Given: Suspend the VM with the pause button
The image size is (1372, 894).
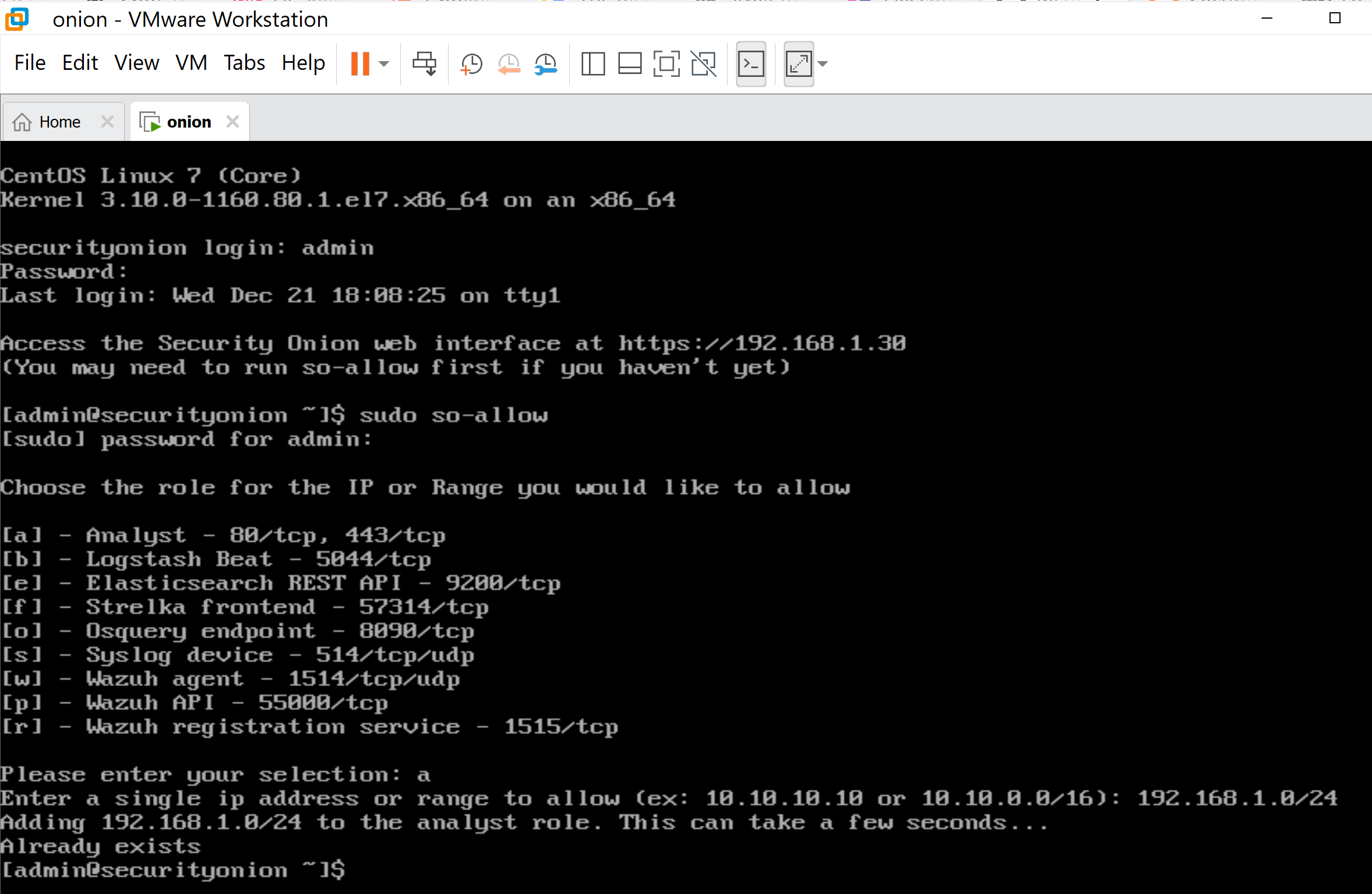Looking at the screenshot, I should tap(360, 63).
